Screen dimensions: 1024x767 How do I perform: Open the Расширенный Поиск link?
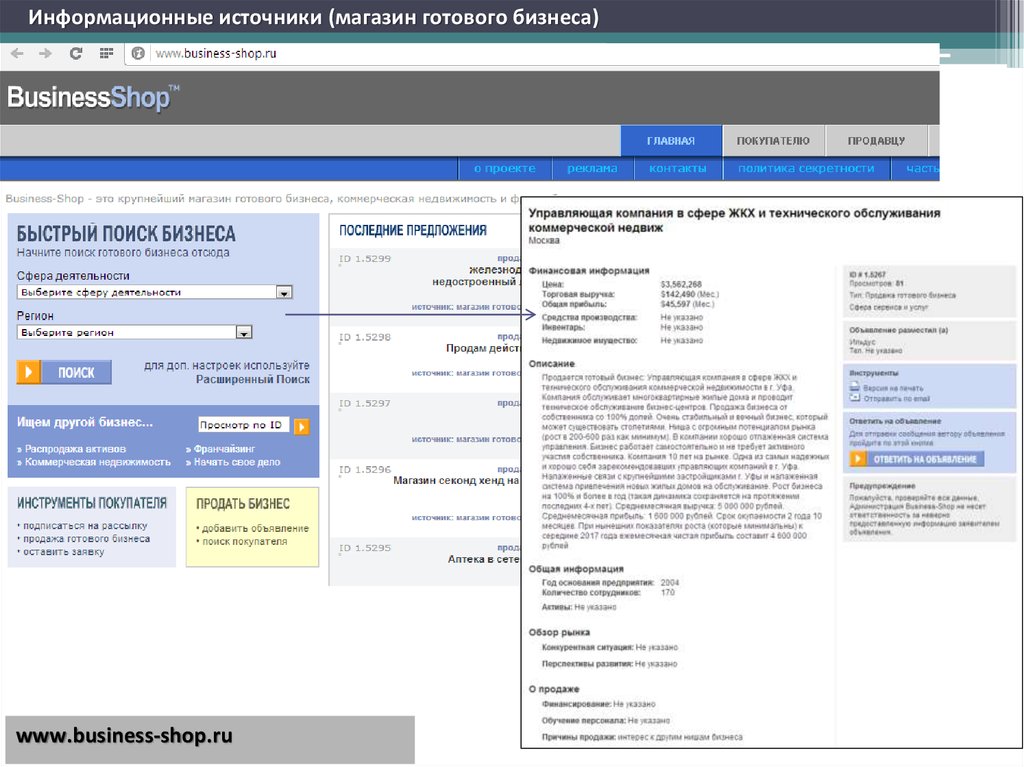[252, 380]
